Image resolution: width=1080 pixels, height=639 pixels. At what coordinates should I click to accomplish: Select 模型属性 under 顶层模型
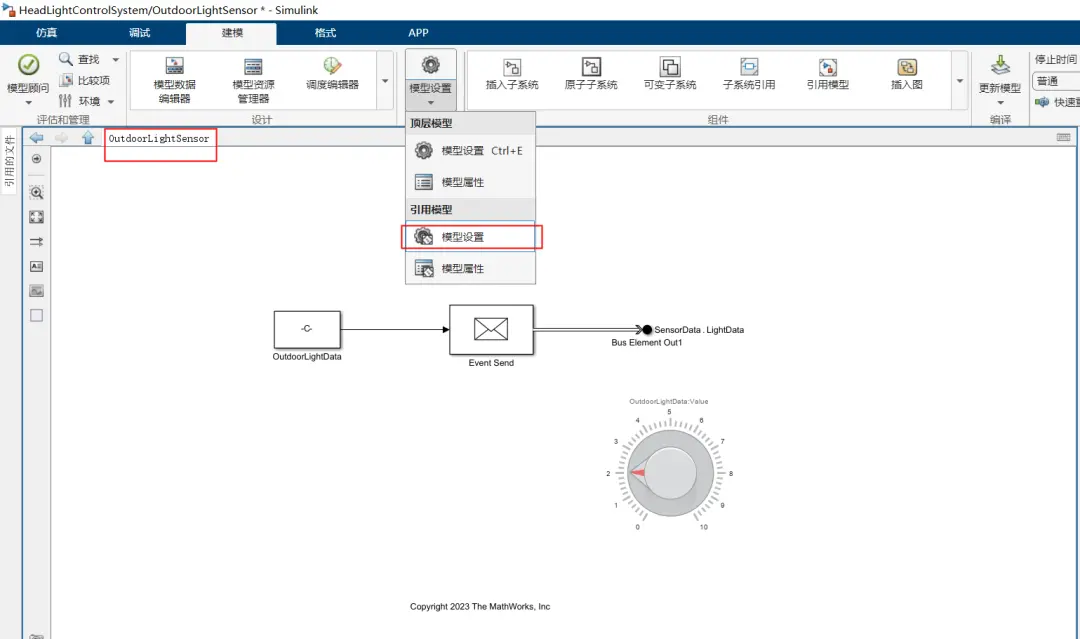coord(470,182)
